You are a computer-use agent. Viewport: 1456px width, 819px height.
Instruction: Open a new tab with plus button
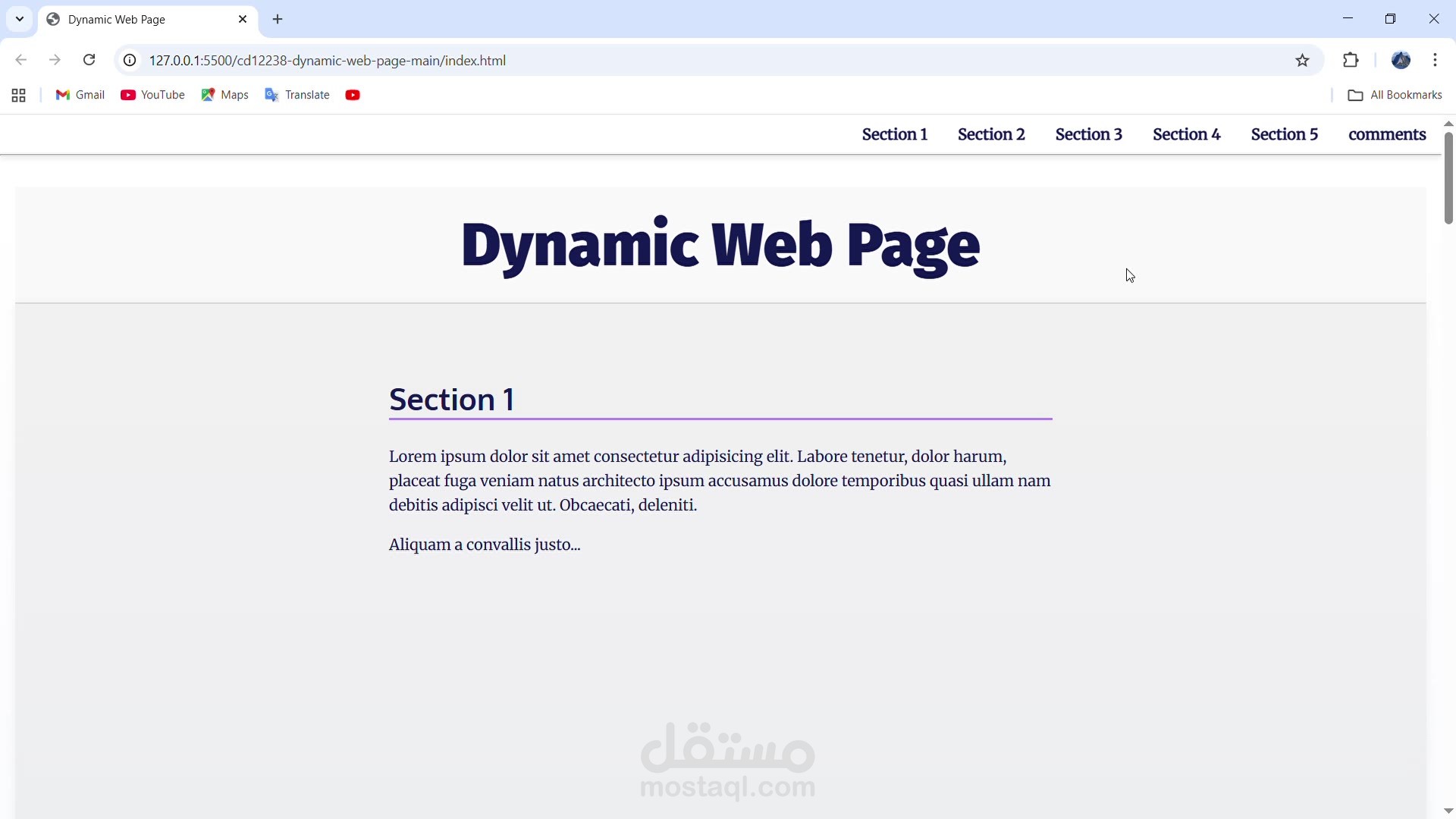(x=278, y=20)
